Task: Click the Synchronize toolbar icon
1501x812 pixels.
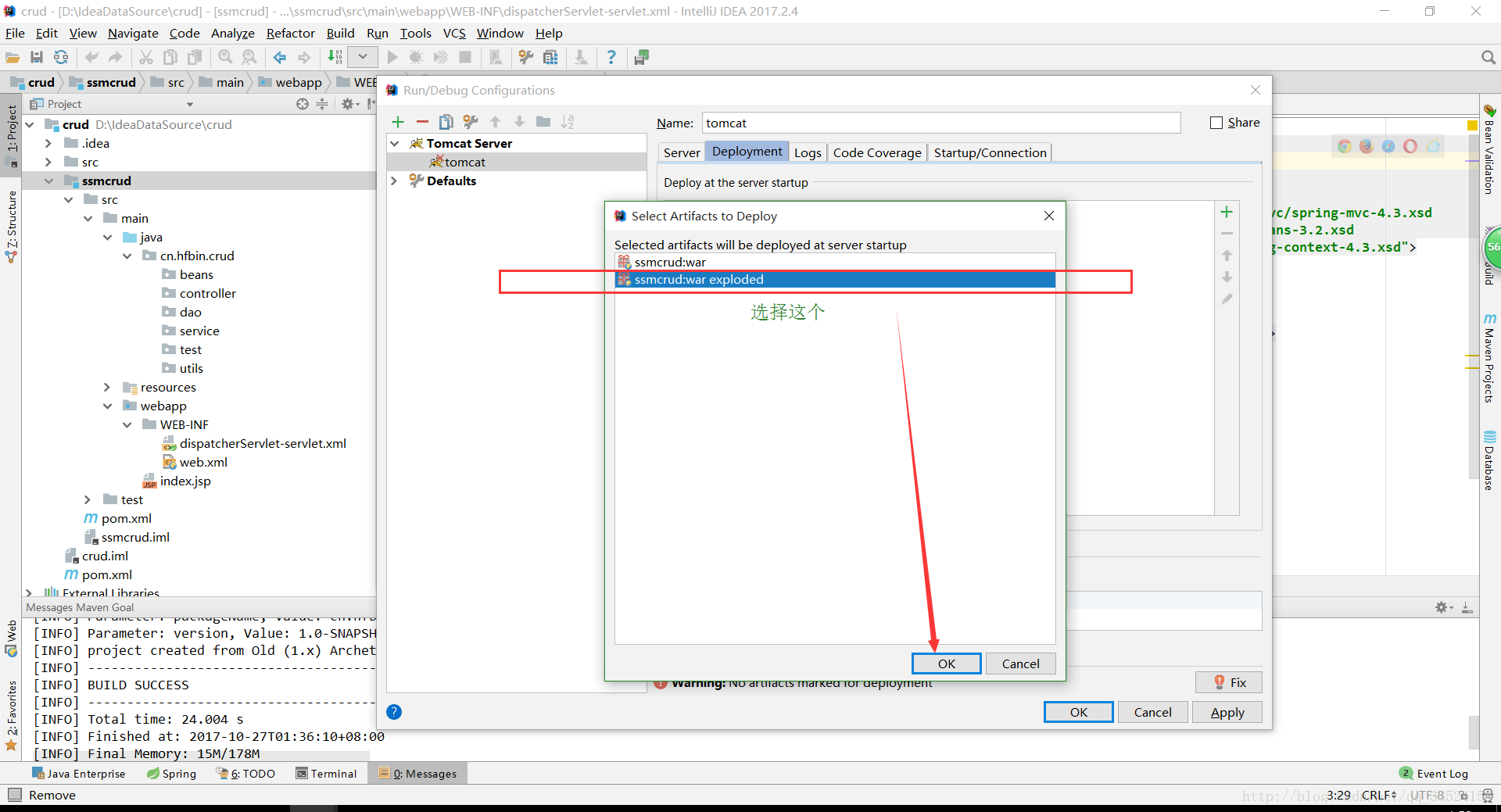Action: [x=61, y=57]
